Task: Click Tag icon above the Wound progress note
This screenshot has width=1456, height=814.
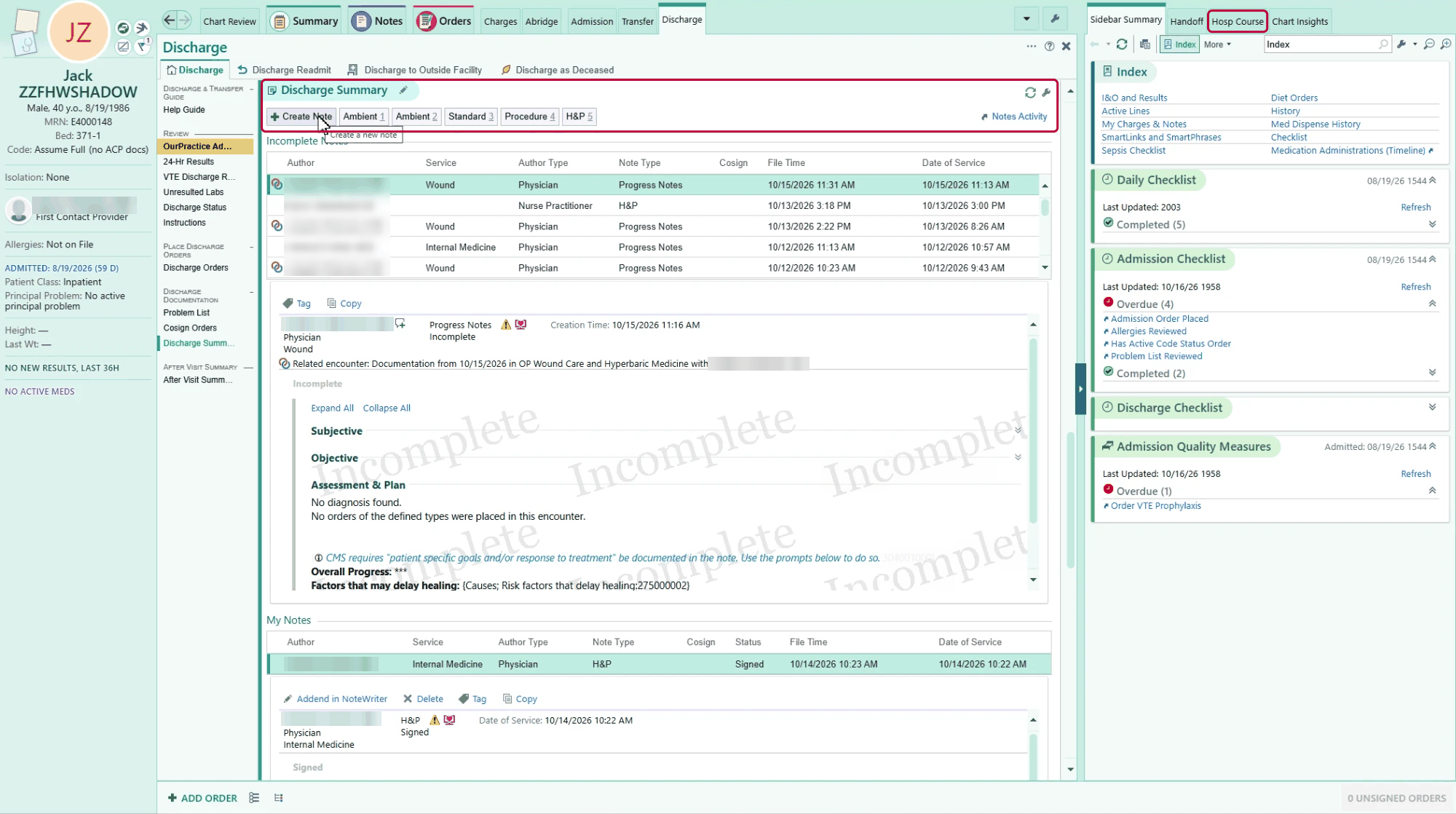Action: (297, 304)
